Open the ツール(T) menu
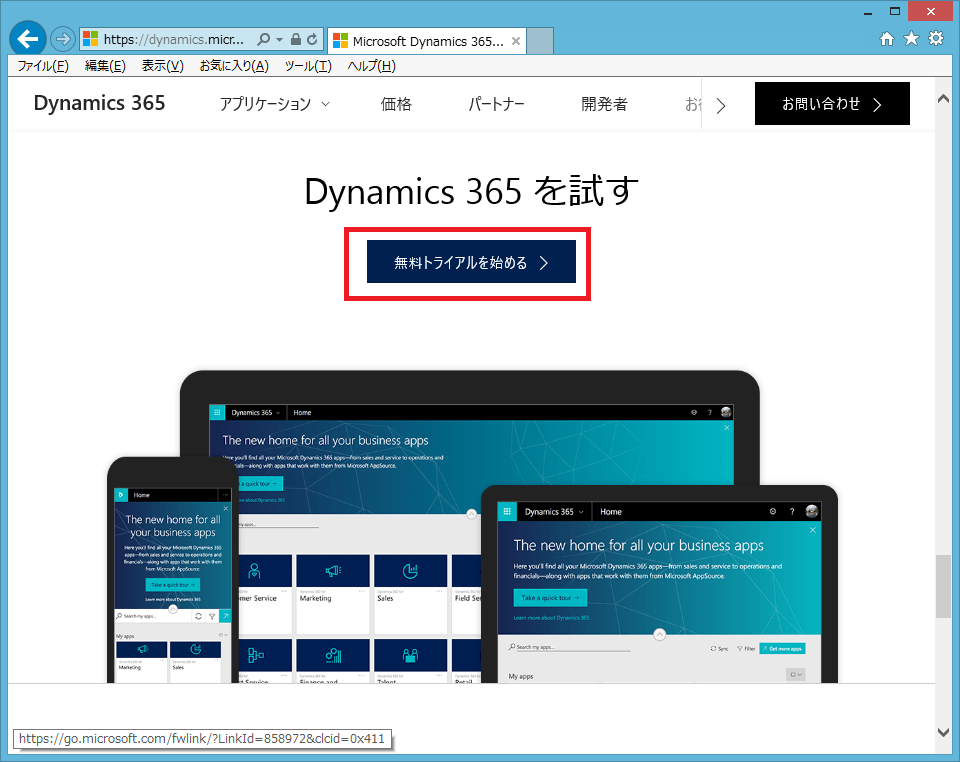 [308, 66]
